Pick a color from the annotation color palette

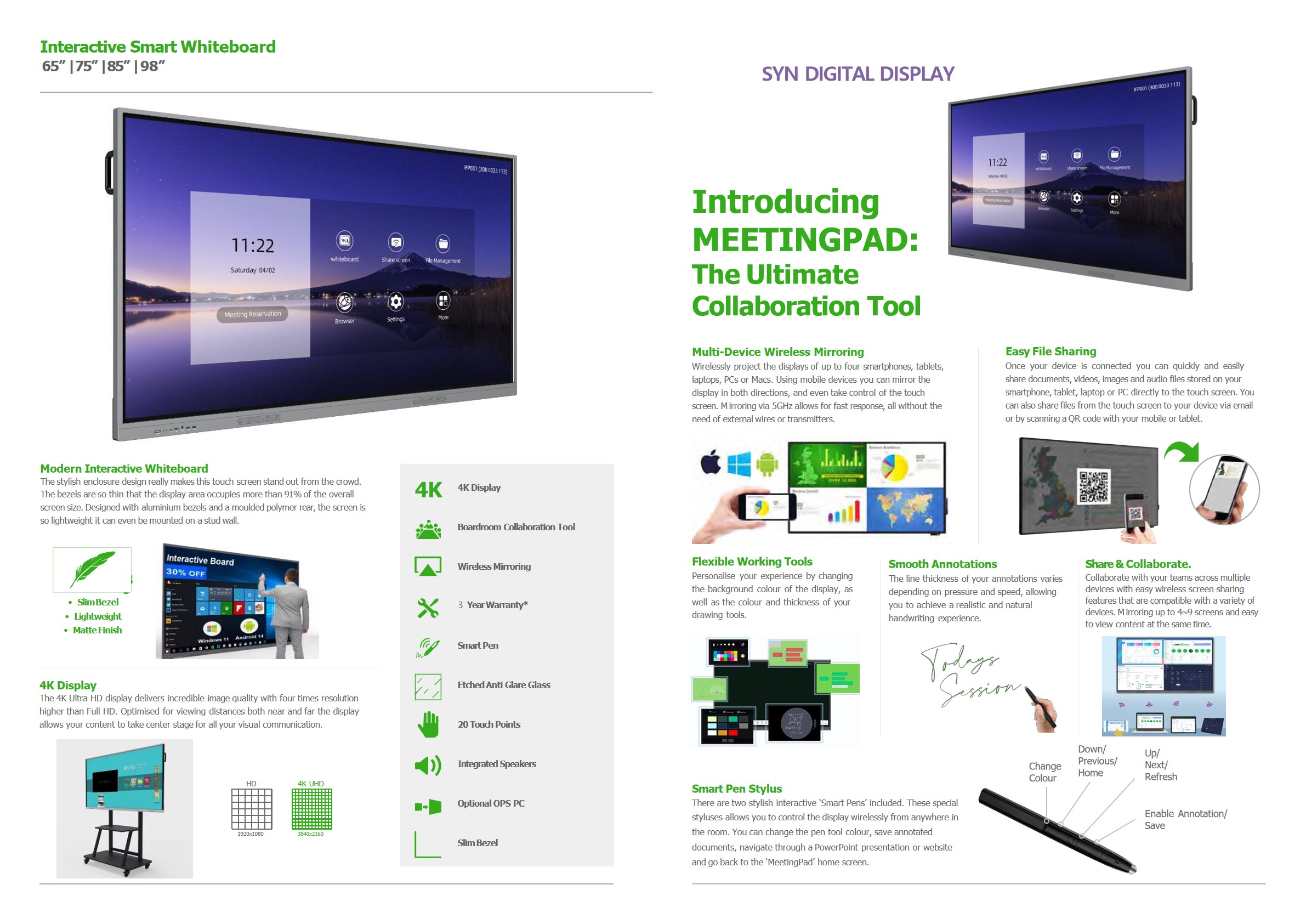[725, 656]
